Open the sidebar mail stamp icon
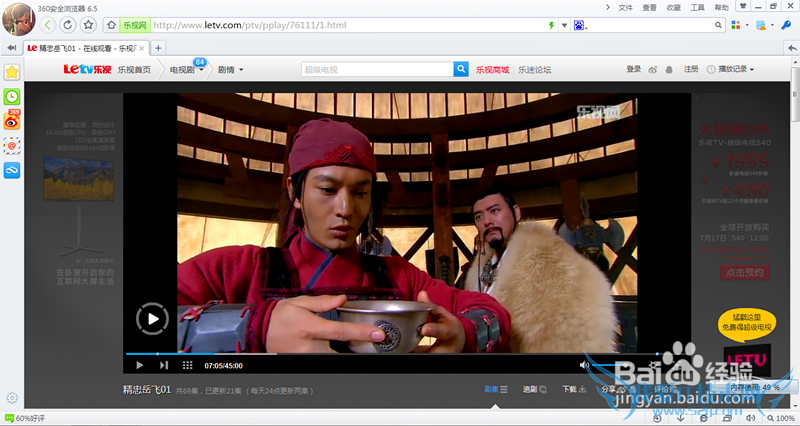Image resolution: width=800 pixels, height=426 pixels. pyautogui.click(x=12, y=145)
